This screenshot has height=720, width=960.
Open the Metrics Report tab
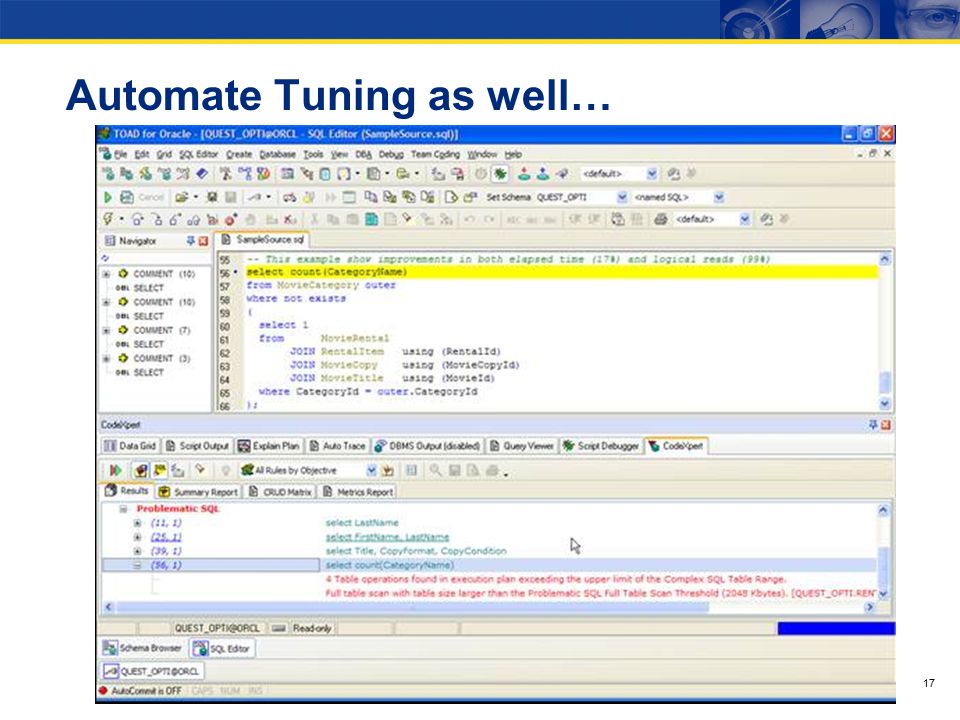pos(358,492)
